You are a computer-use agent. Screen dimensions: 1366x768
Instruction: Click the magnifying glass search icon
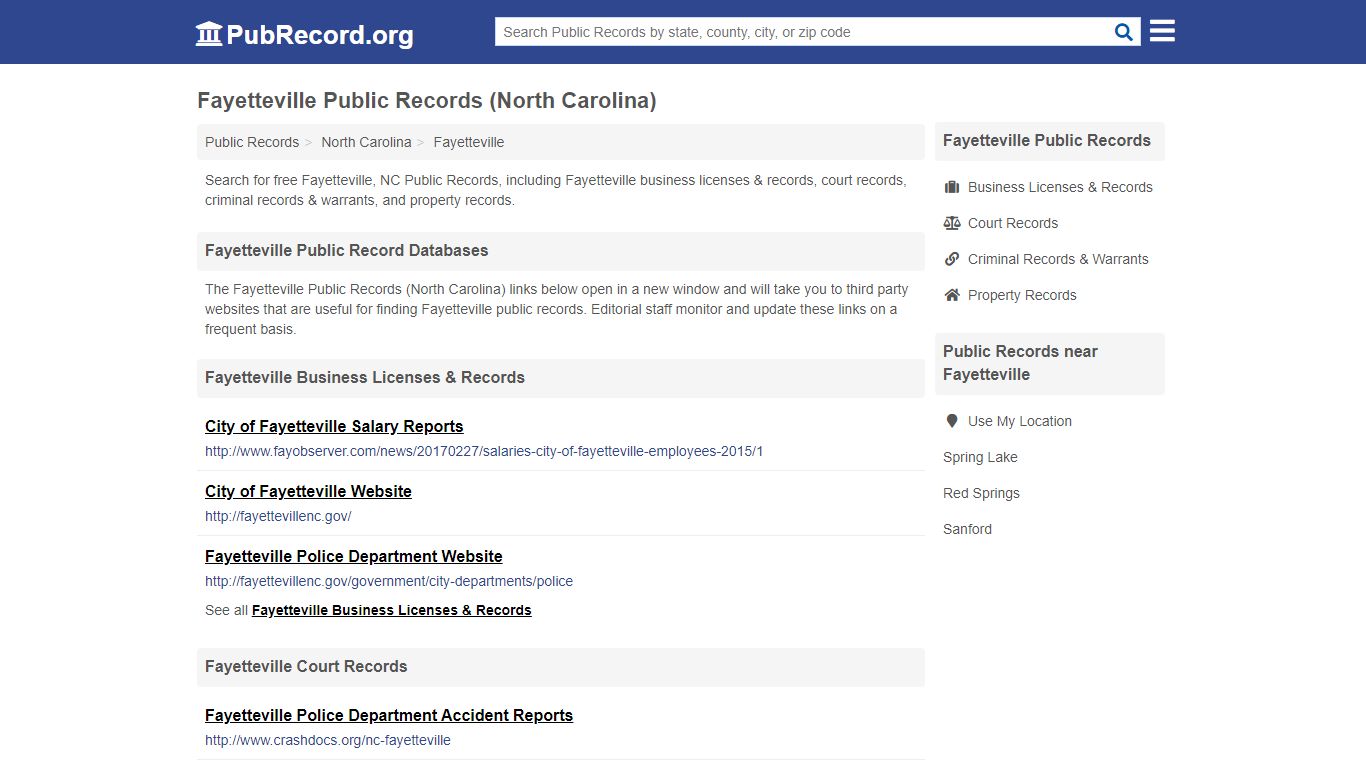[1124, 32]
